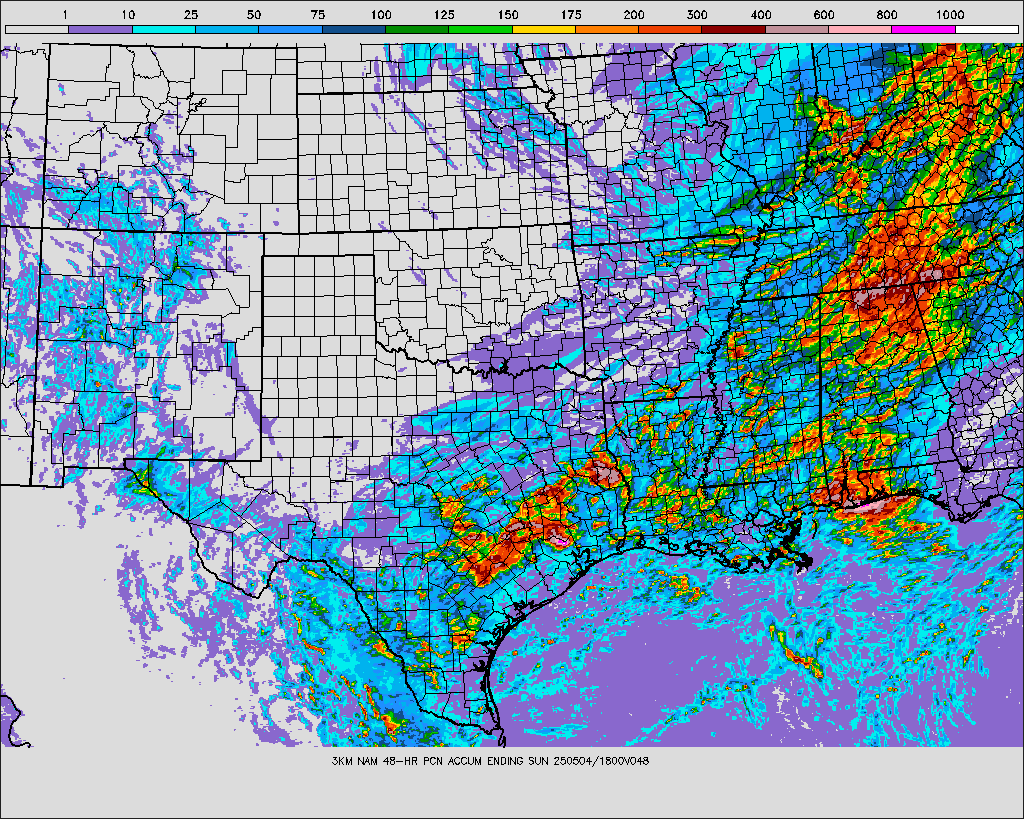1024x819 pixels.
Task: Click the legend label 800
Action: (887, 14)
